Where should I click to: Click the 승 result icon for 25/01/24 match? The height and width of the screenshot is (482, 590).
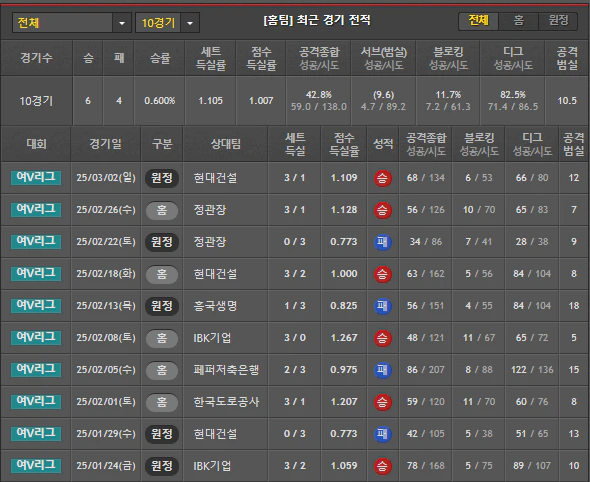382,466
